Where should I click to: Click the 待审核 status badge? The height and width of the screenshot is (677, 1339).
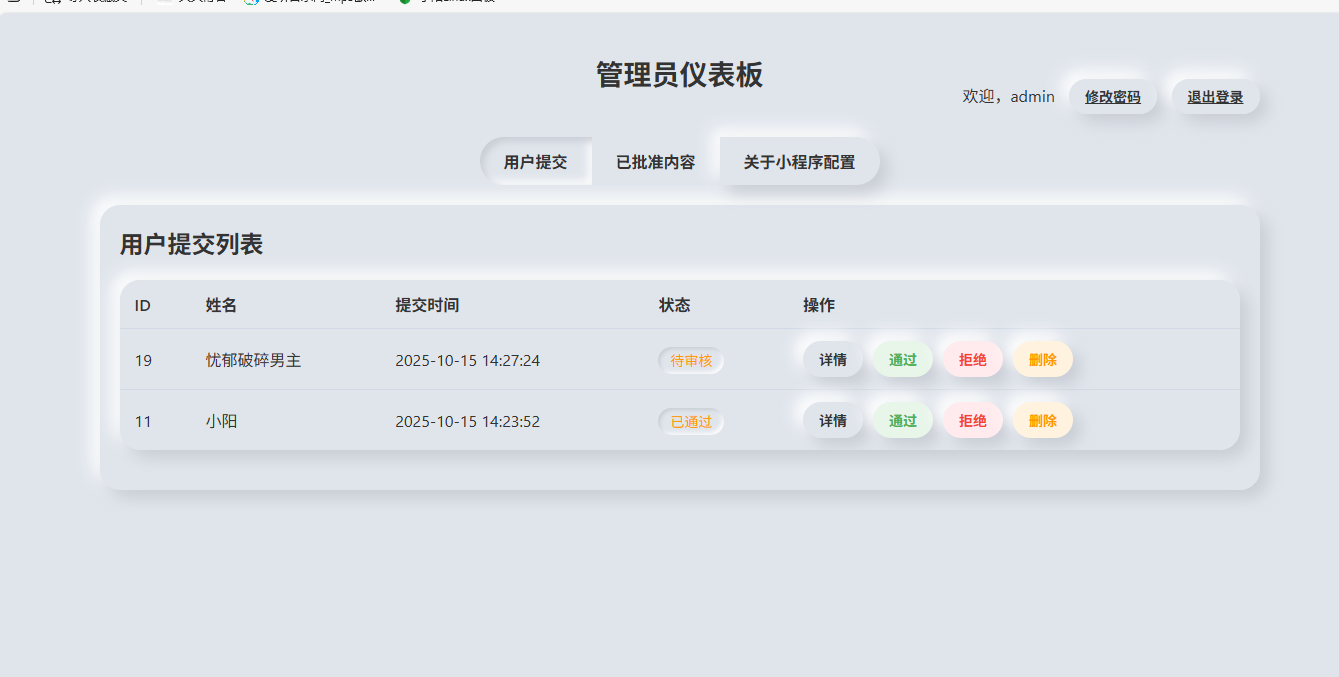tap(690, 361)
